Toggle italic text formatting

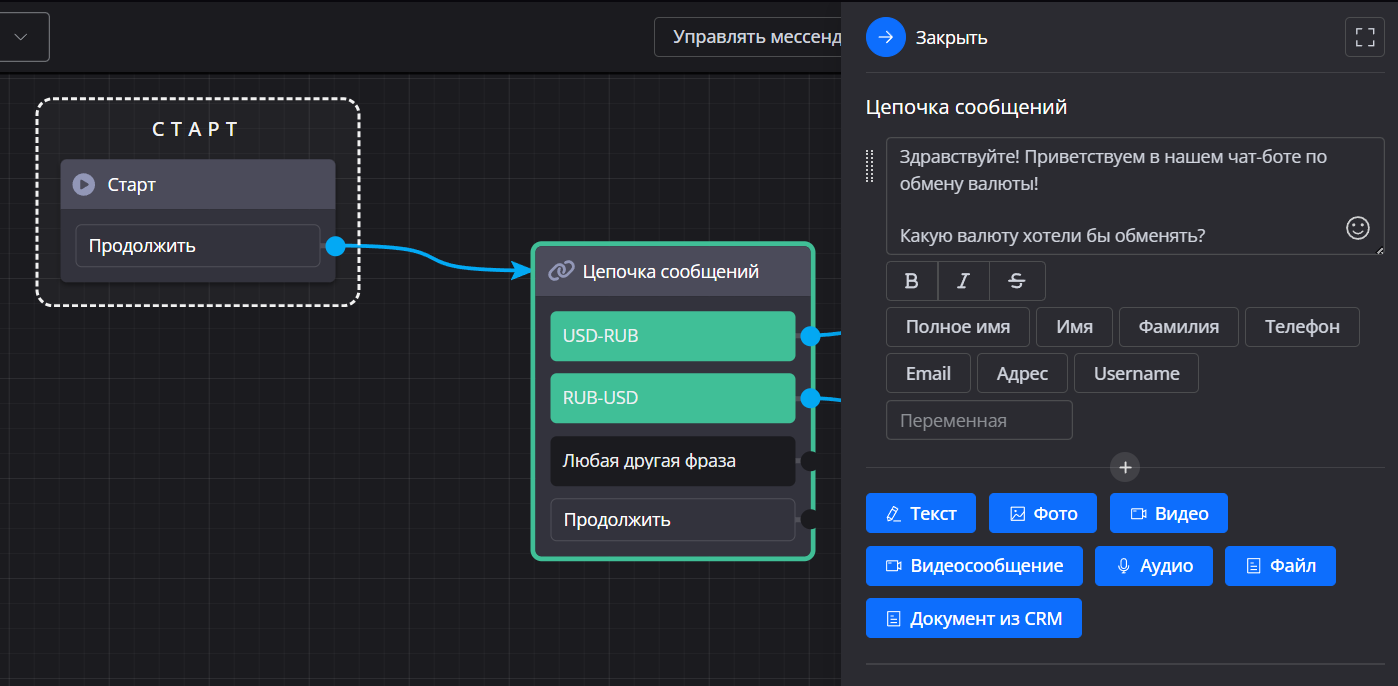(x=963, y=281)
